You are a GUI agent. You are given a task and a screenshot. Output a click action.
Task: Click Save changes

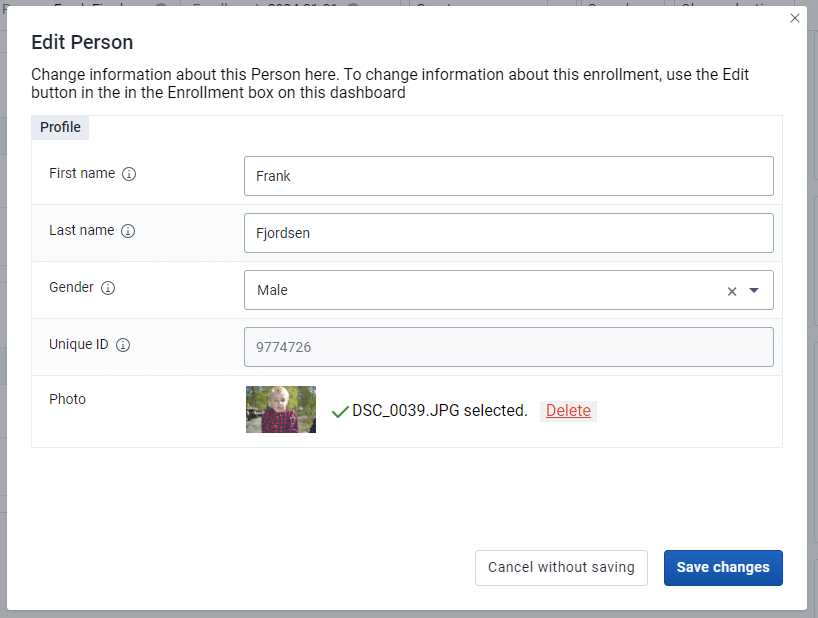point(723,567)
